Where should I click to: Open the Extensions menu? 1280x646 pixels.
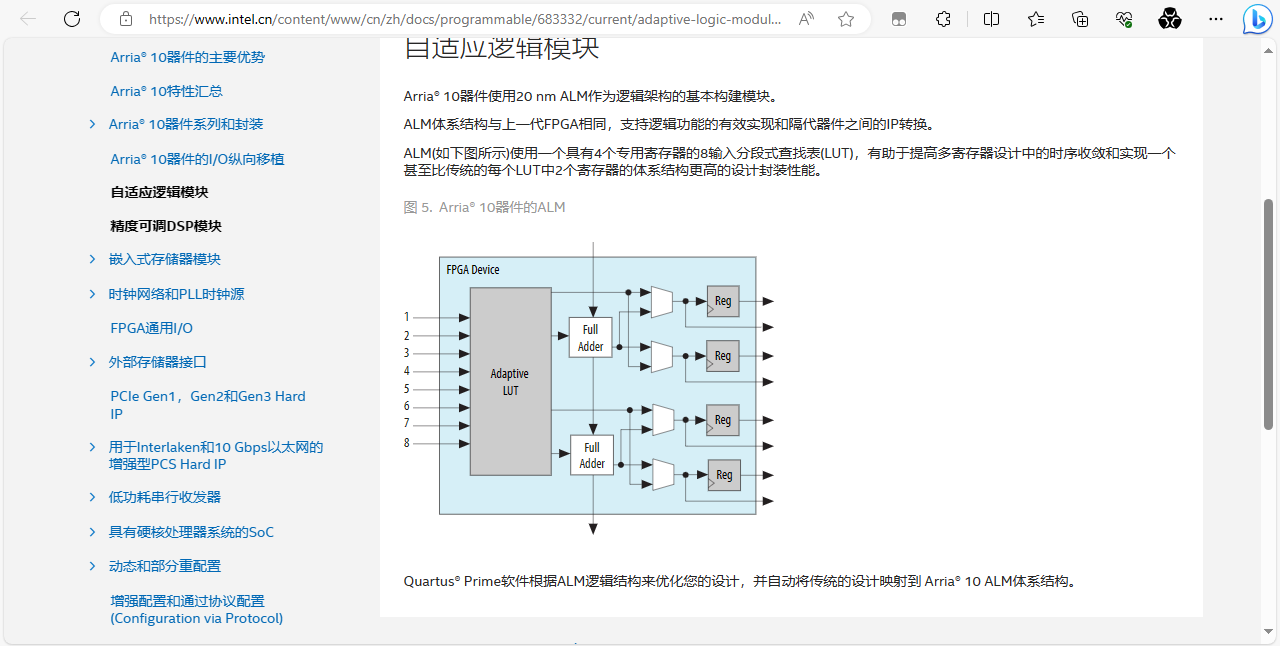943,18
